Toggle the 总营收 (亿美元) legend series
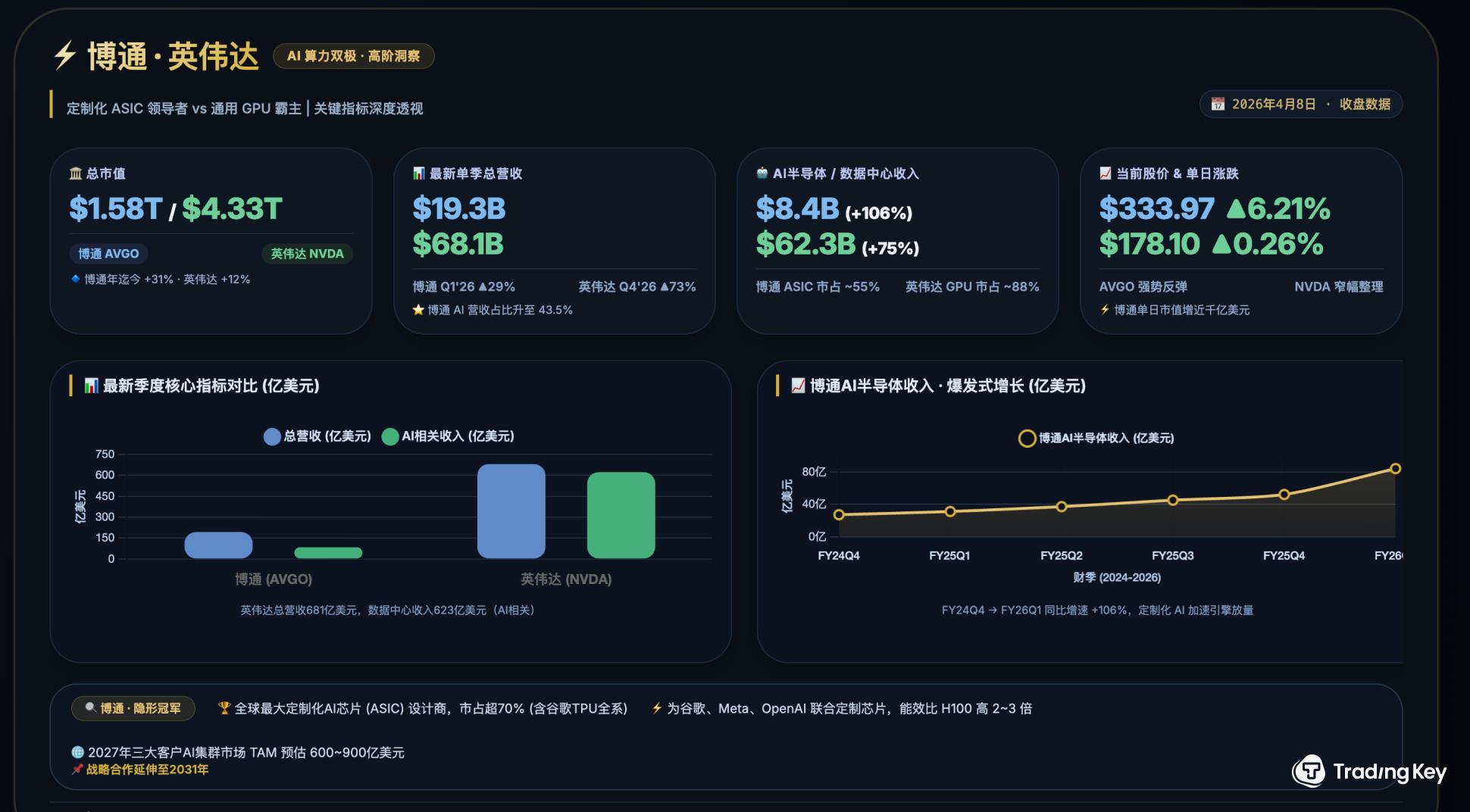1470x812 pixels. 317,436
